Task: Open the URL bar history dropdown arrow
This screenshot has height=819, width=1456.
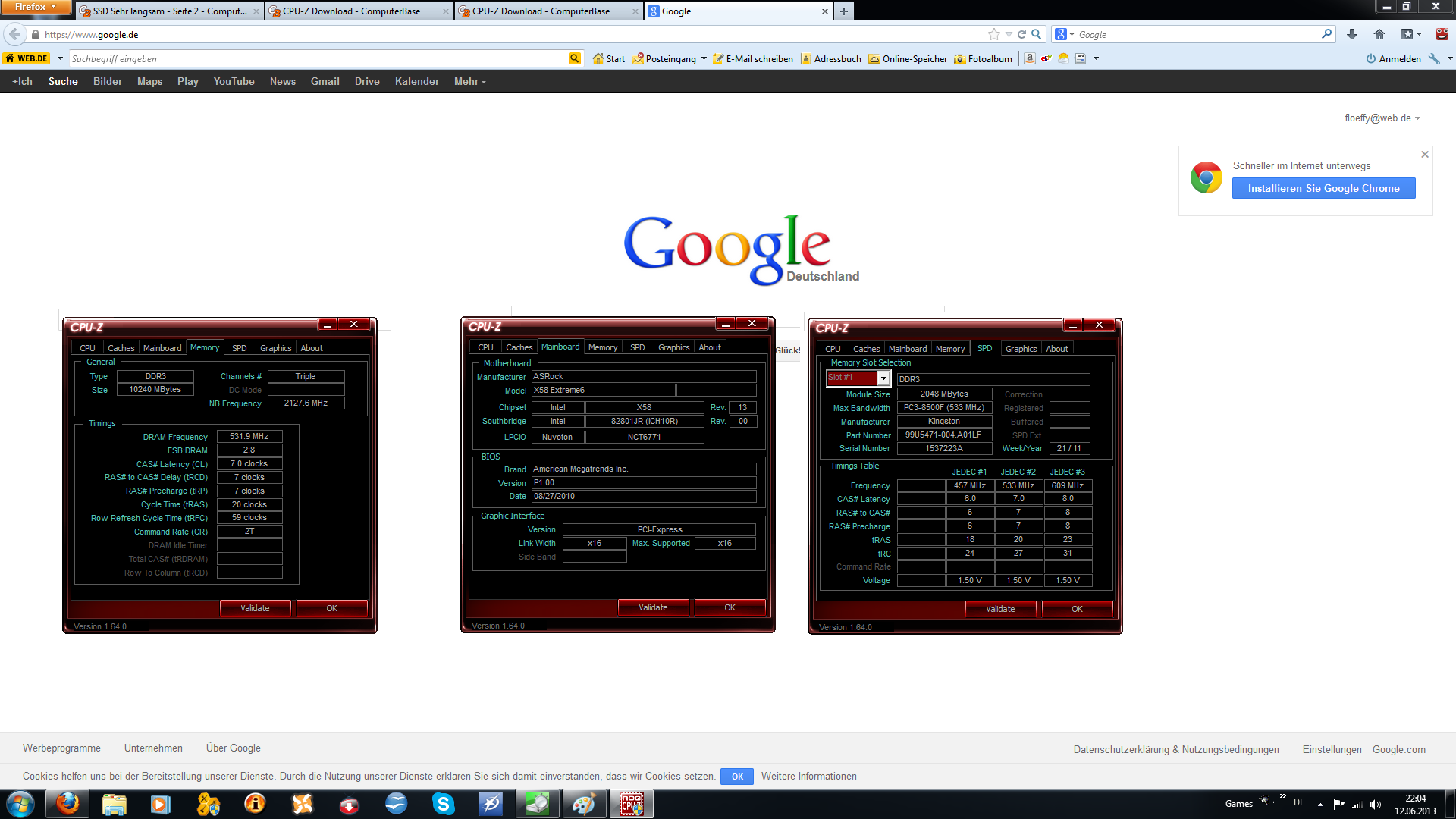Action: 1008,34
